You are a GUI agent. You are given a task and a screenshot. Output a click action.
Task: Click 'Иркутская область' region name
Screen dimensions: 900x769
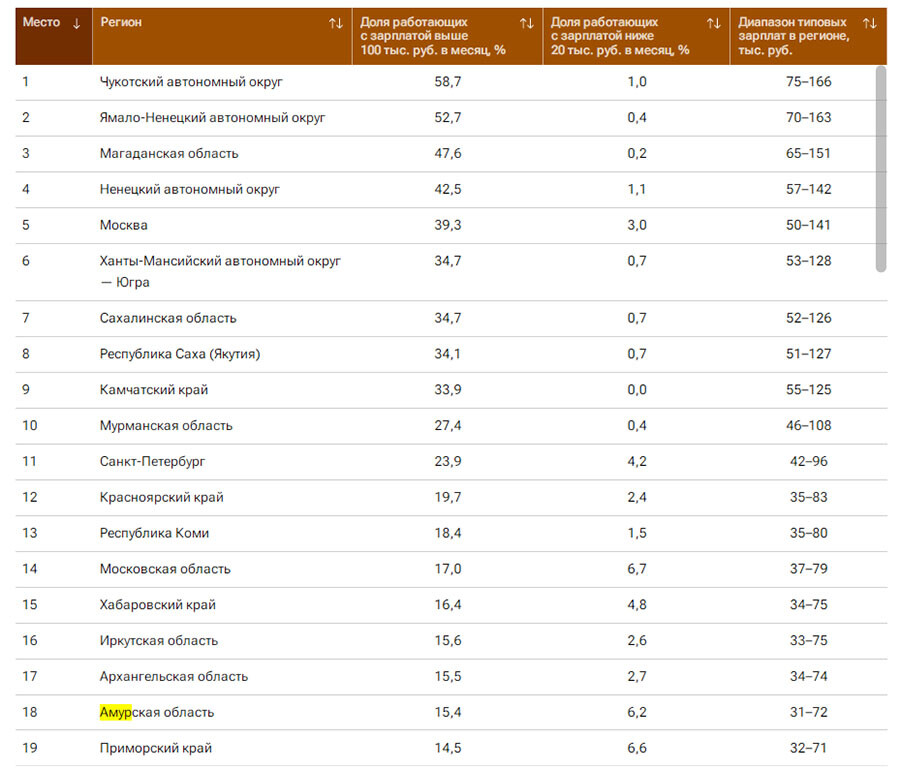(159, 640)
